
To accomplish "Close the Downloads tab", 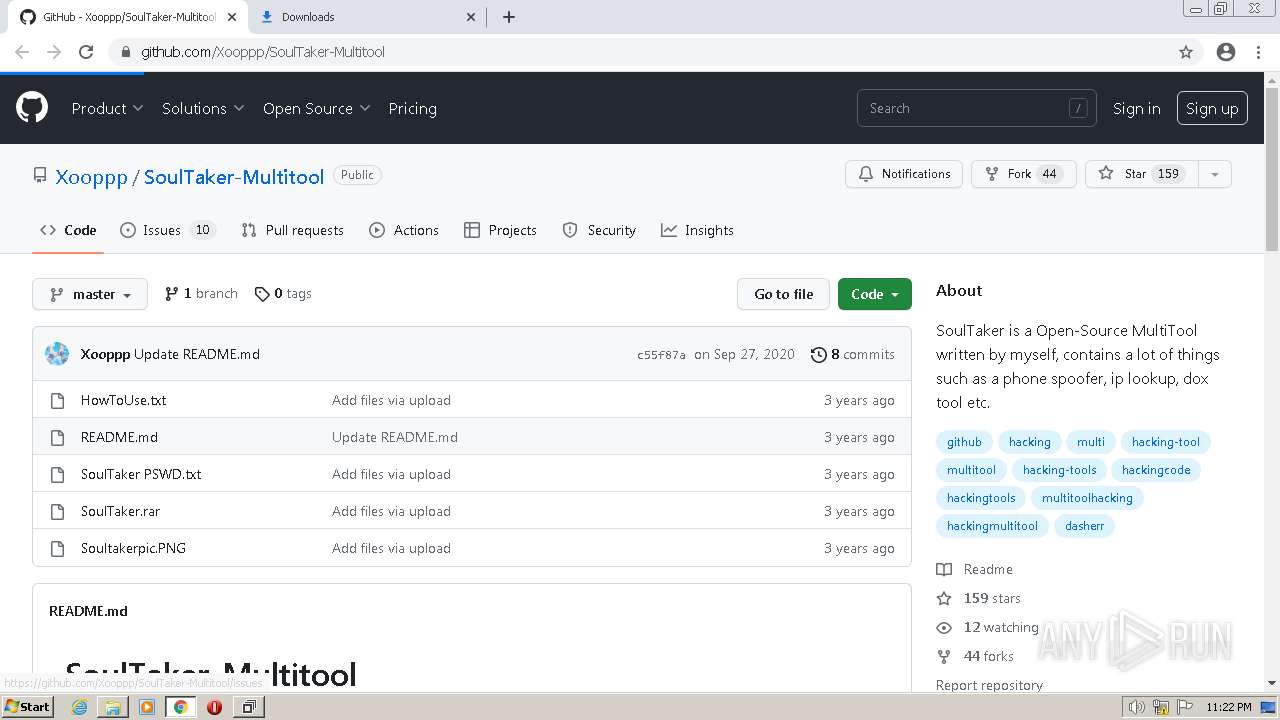I will [472, 17].
